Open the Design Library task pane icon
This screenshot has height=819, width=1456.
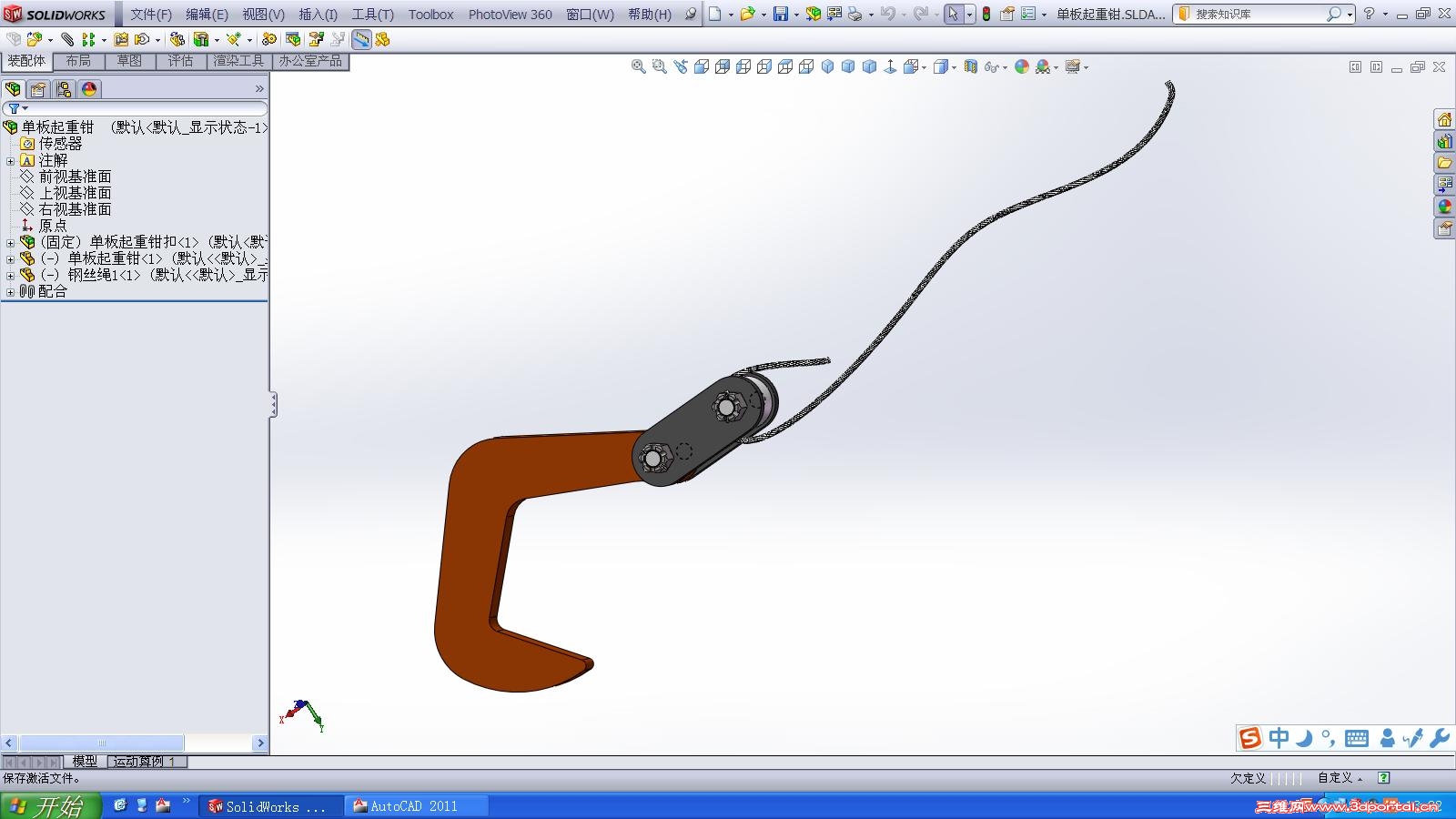click(x=1444, y=141)
